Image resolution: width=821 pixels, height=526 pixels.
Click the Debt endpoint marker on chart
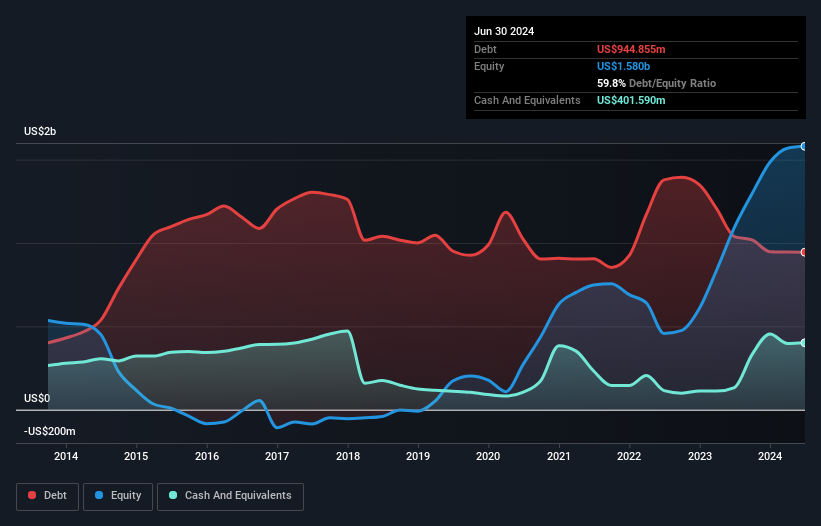[804, 252]
